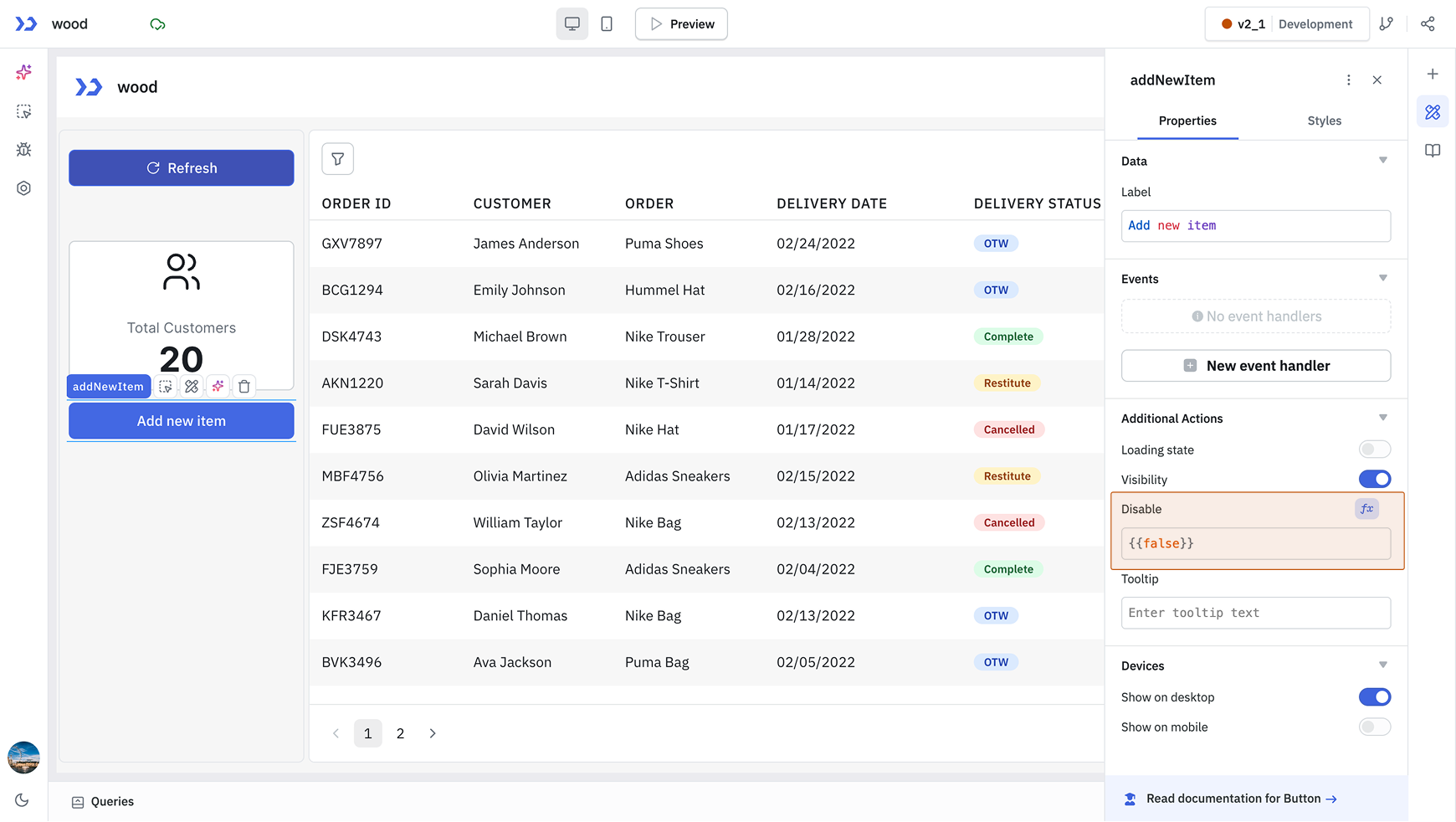Open the settings hexagon icon in sidebar
The width and height of the screenshot is (1456, 822).
[x=23, y=188]
